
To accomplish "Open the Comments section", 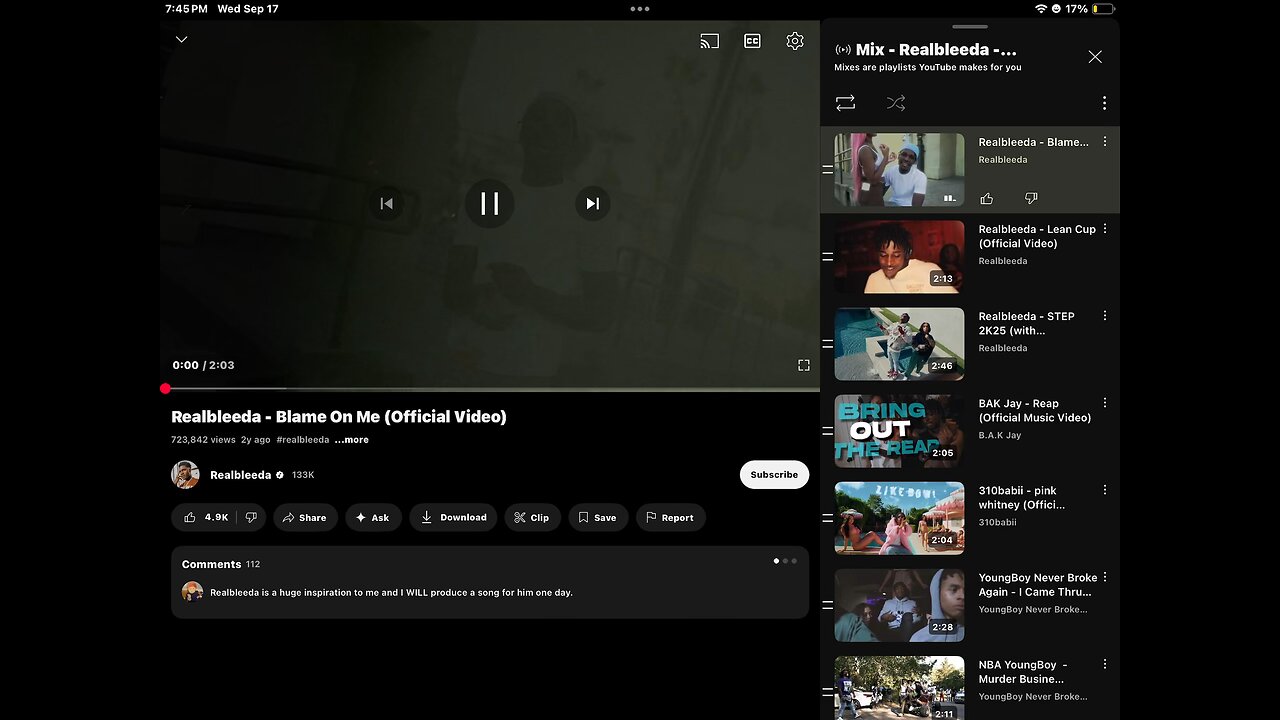I will click(x=490, y=582).
